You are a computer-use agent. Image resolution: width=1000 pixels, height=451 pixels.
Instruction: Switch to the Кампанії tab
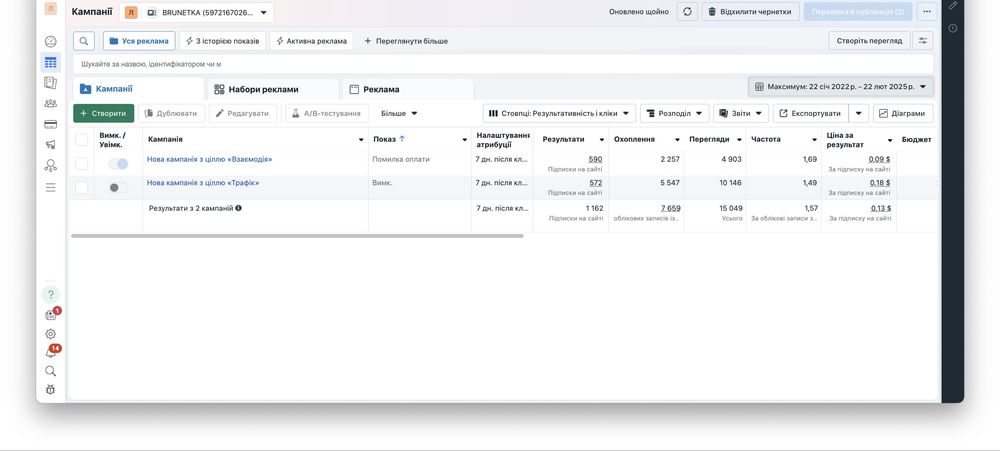[138, 89]
